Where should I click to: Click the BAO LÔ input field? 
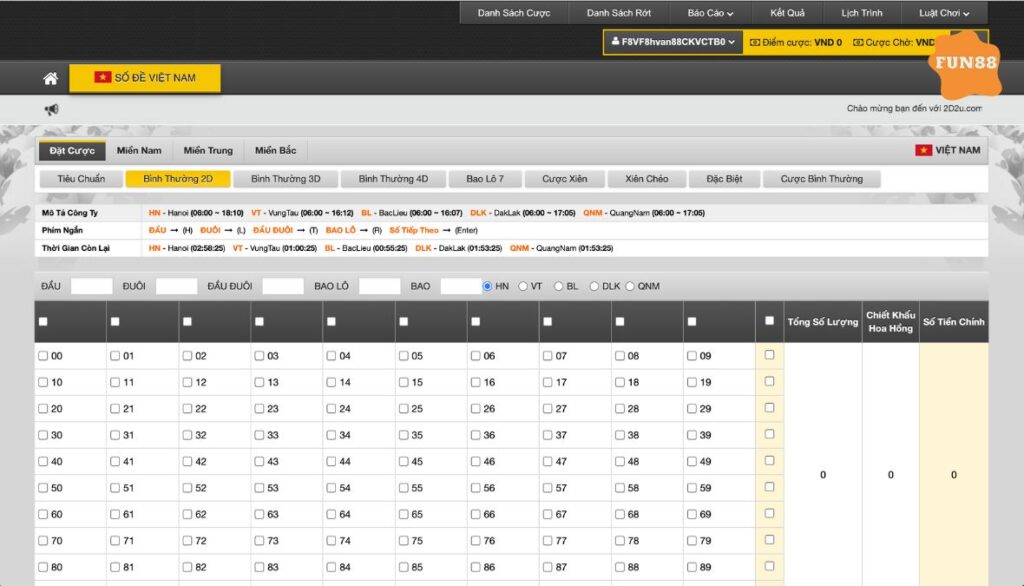pyautogui.click(x=379, y=286)
